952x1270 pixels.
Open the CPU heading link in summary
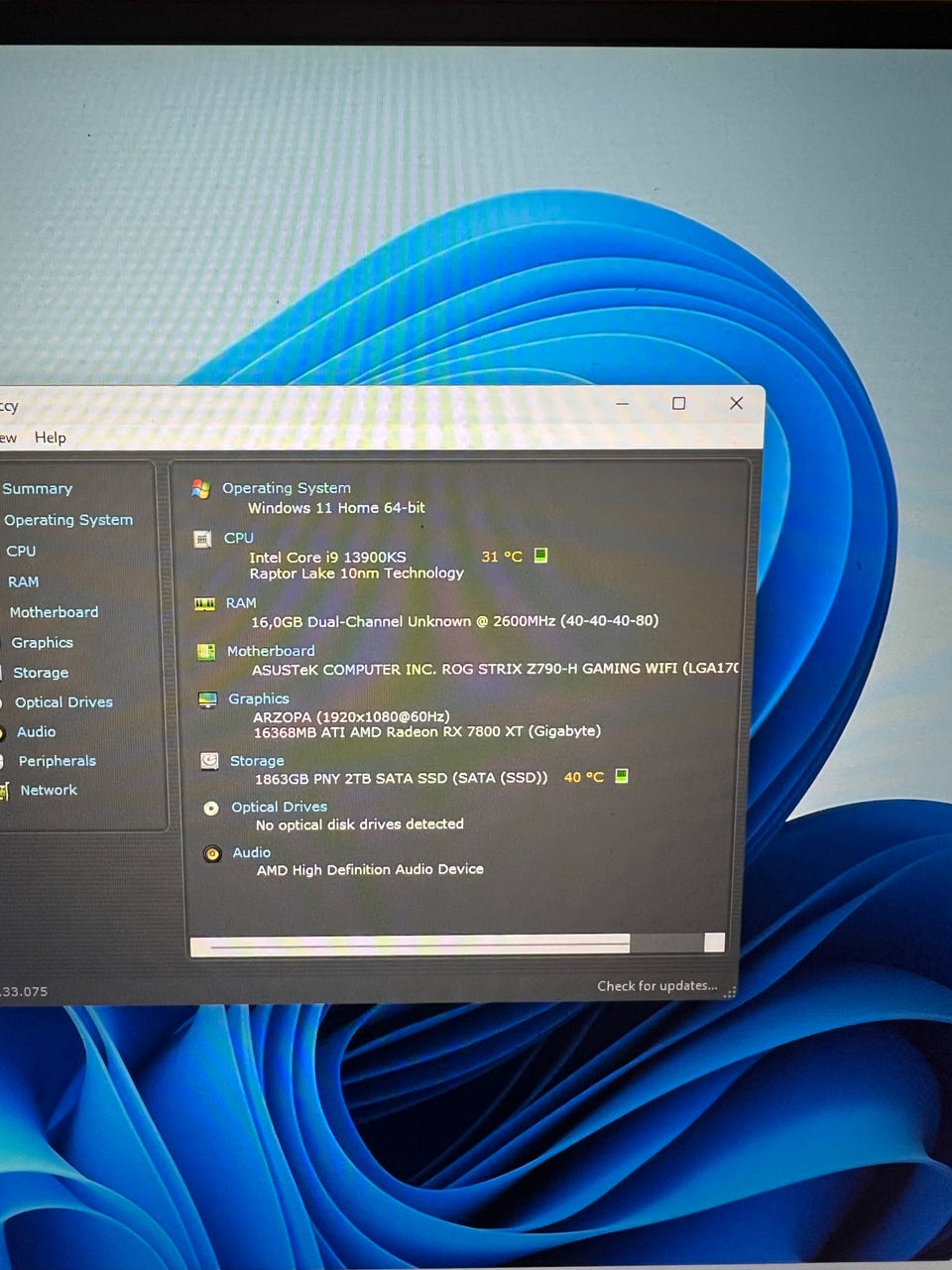click(239, 538)
